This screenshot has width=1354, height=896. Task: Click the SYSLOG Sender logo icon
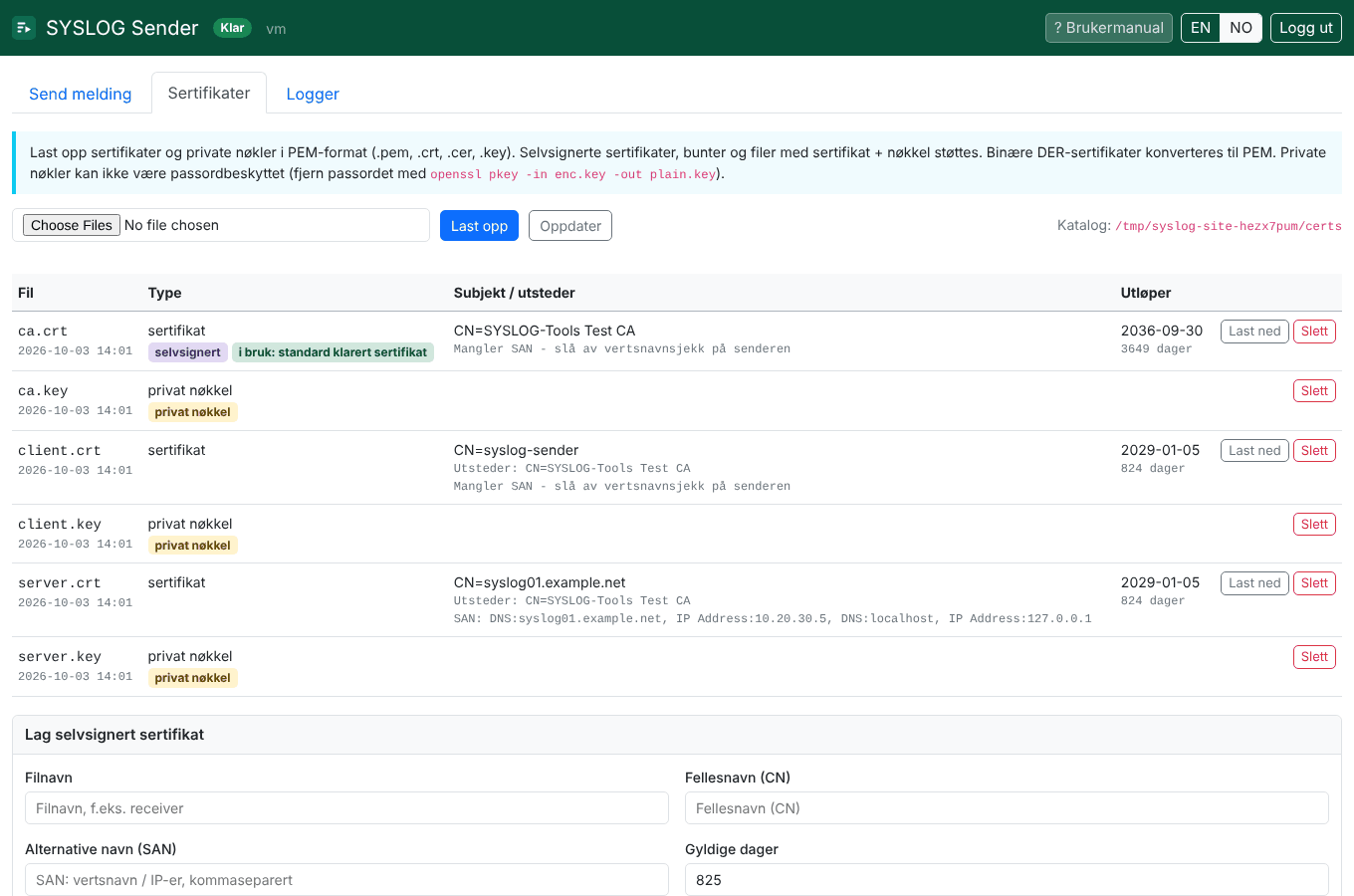[24, 28]
